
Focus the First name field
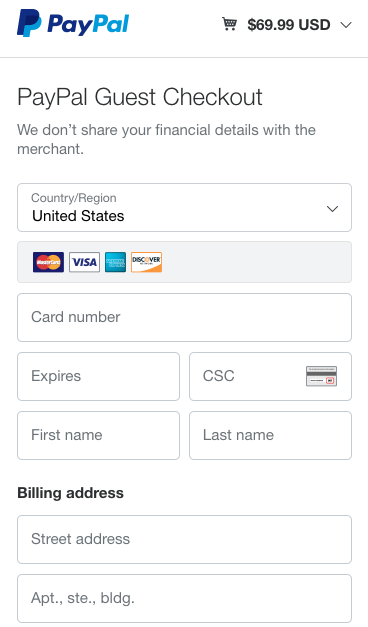pyautogui.click(x=98, y=435)
